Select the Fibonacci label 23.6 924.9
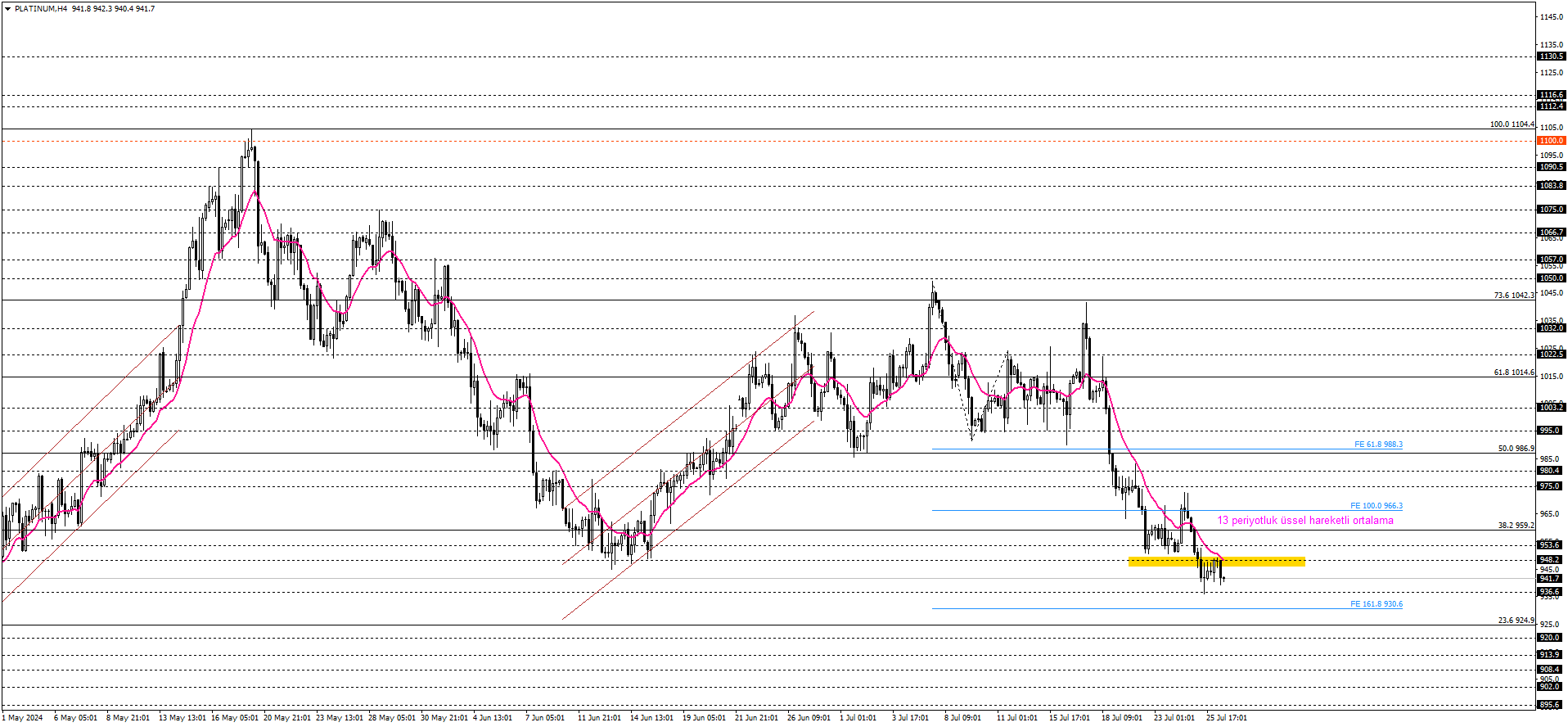This screenshot has width=1568, height=727. click(x=1516, y=621)
